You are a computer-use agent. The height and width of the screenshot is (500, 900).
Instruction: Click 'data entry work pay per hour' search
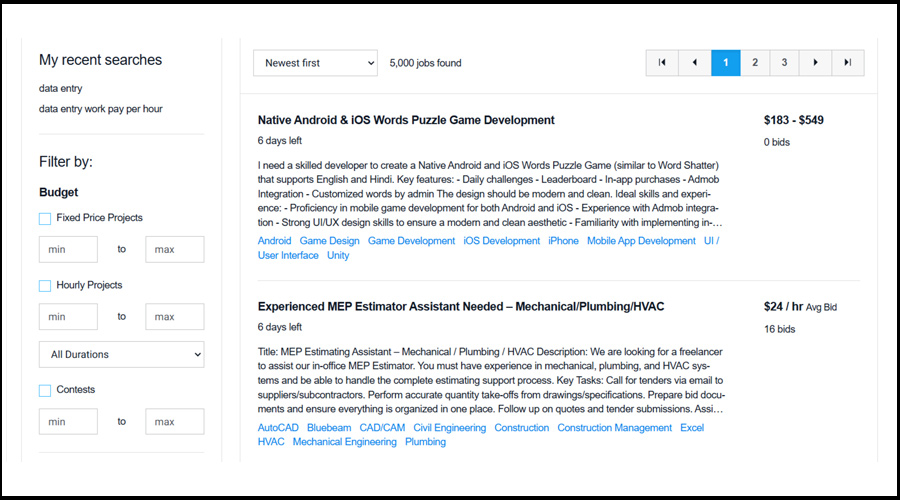point(101,109)
